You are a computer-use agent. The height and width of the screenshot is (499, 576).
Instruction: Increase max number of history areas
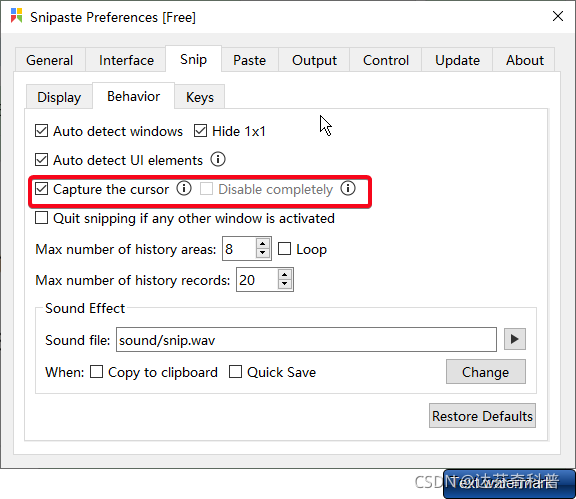coord(263,243)
